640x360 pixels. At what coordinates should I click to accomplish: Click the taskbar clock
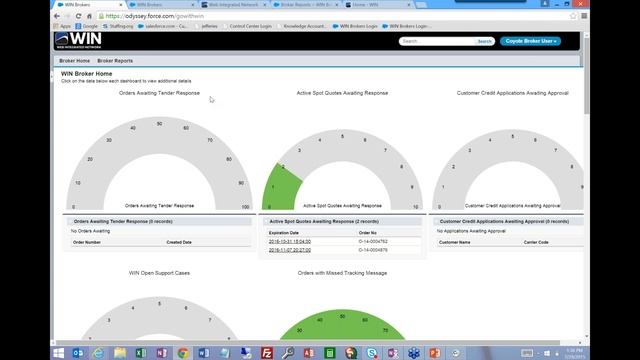point(574,353)
